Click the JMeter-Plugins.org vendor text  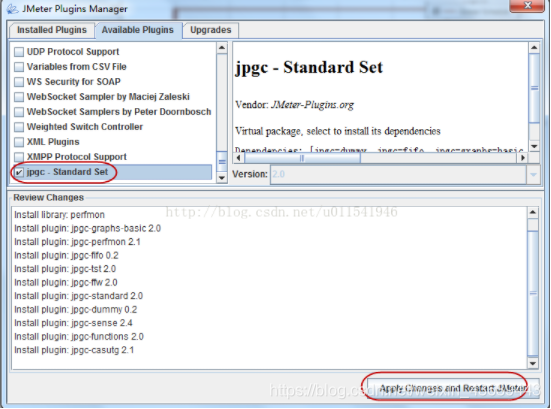(312, 105)
